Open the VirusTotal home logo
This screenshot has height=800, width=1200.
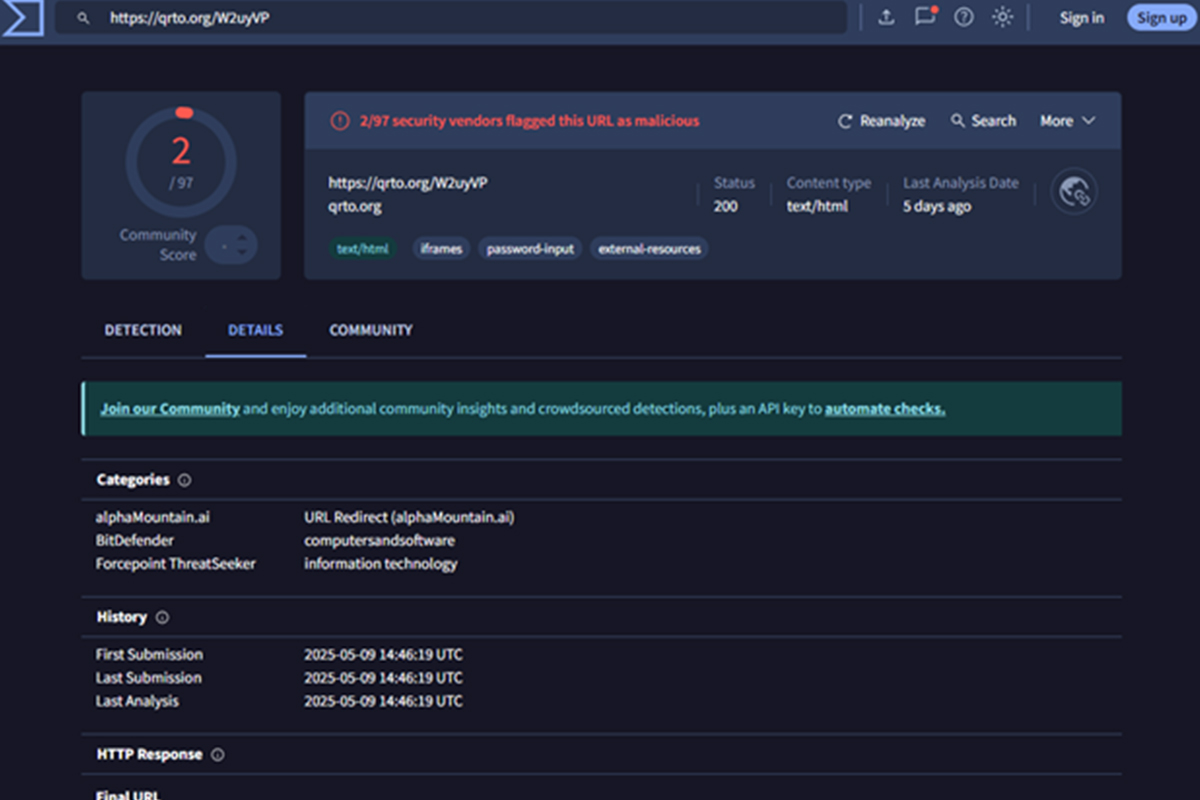[21, 18]
